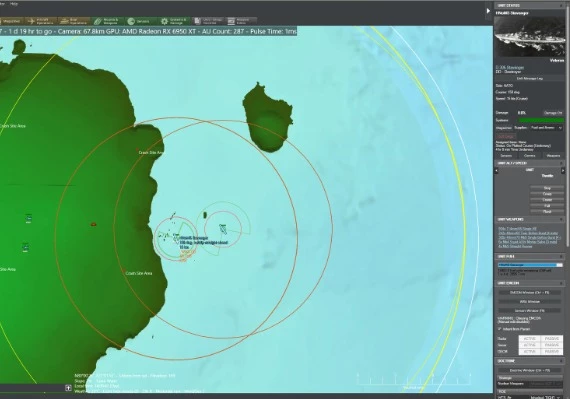Select the upper blue unit icon on the land
Screen dimensions: 570x399
(x=28, y=218)
